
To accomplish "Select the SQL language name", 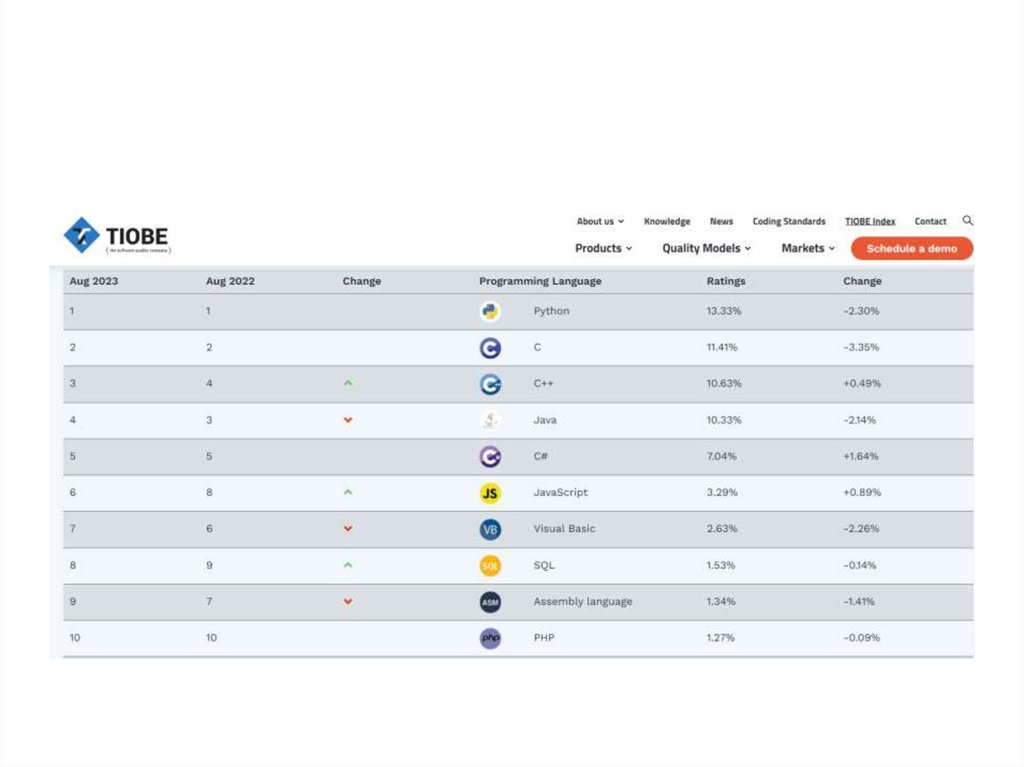I will (x=543, y=565).
